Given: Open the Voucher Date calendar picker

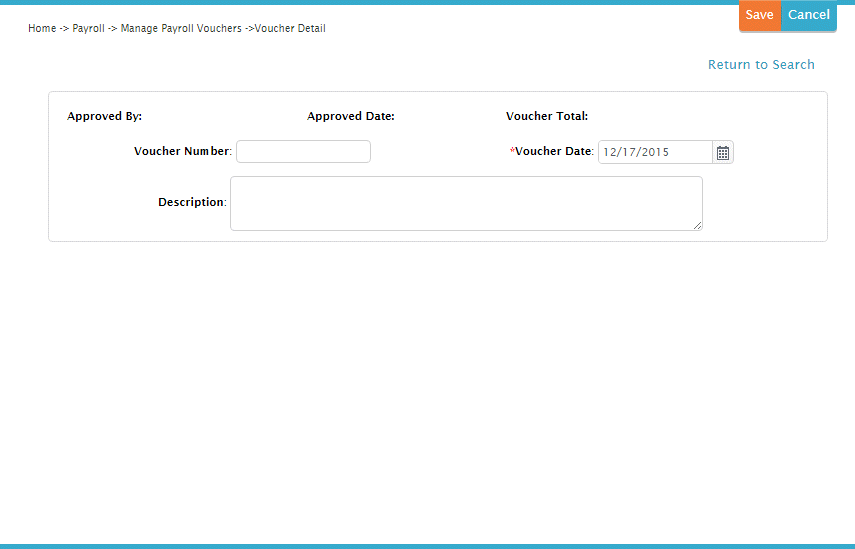Looking at the screenshot, I should tap(723, 152).
